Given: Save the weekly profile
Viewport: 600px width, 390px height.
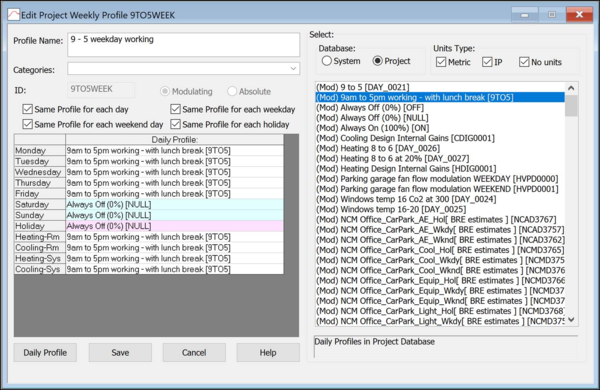Looking at the screenshot, I should (x=120, y=352).
